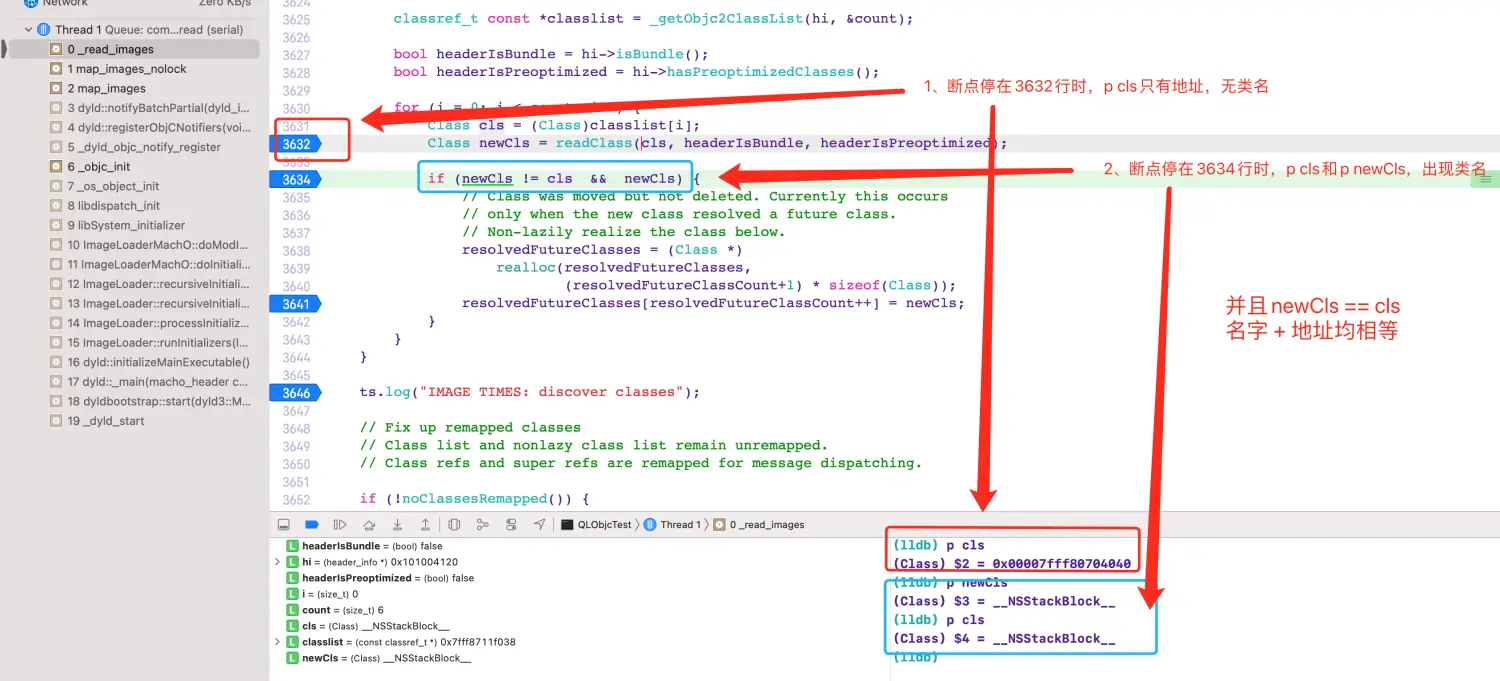Open the Debug Memory Graph icon
1500x681 pixels.
point(482,524)
